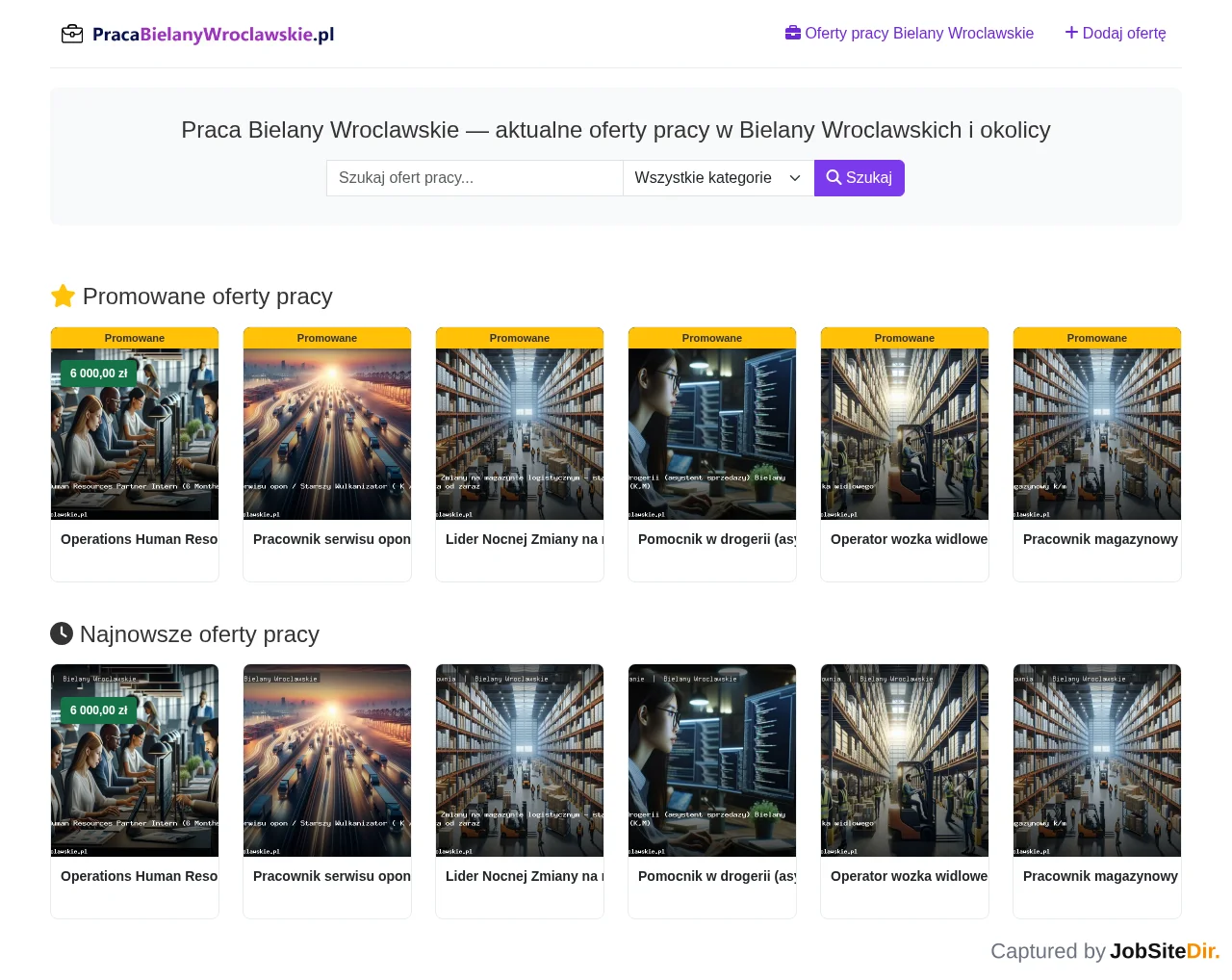
Task: Click newest Operator wozka widlowego title
Action: pos(910,876)
